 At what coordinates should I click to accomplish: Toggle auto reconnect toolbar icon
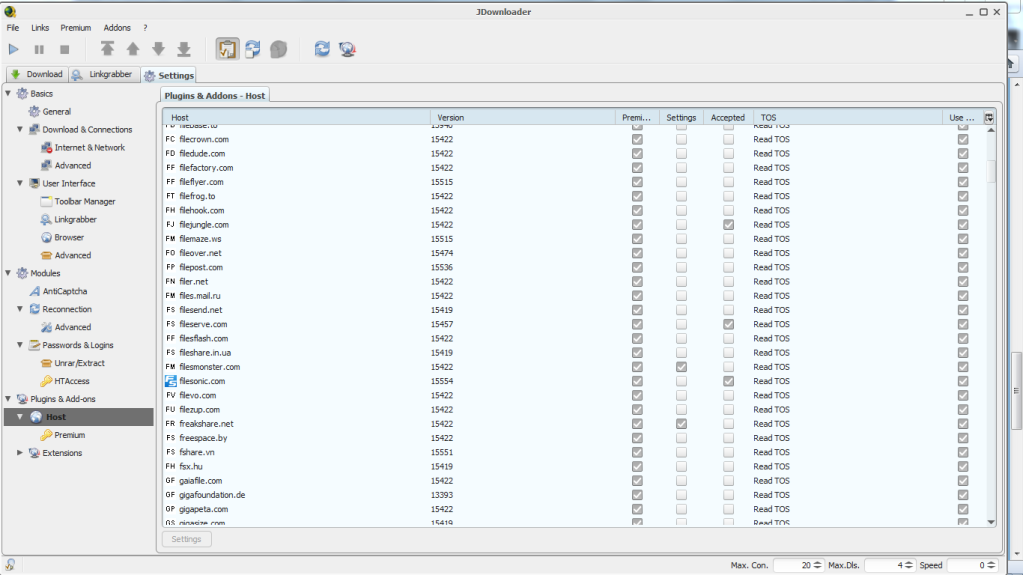253,49
